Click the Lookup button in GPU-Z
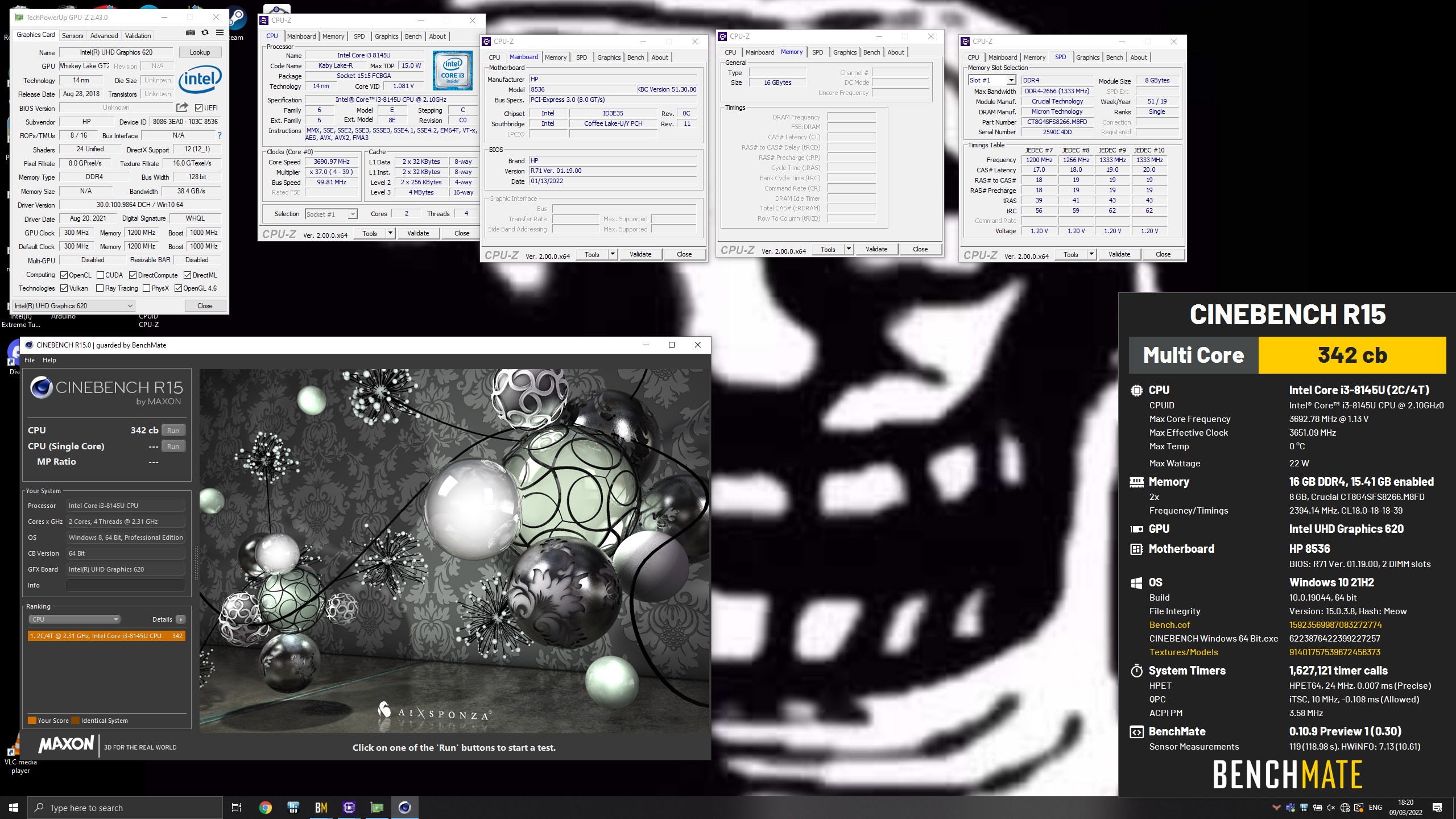The image size is (1456, 819). [x=200, y=52]
